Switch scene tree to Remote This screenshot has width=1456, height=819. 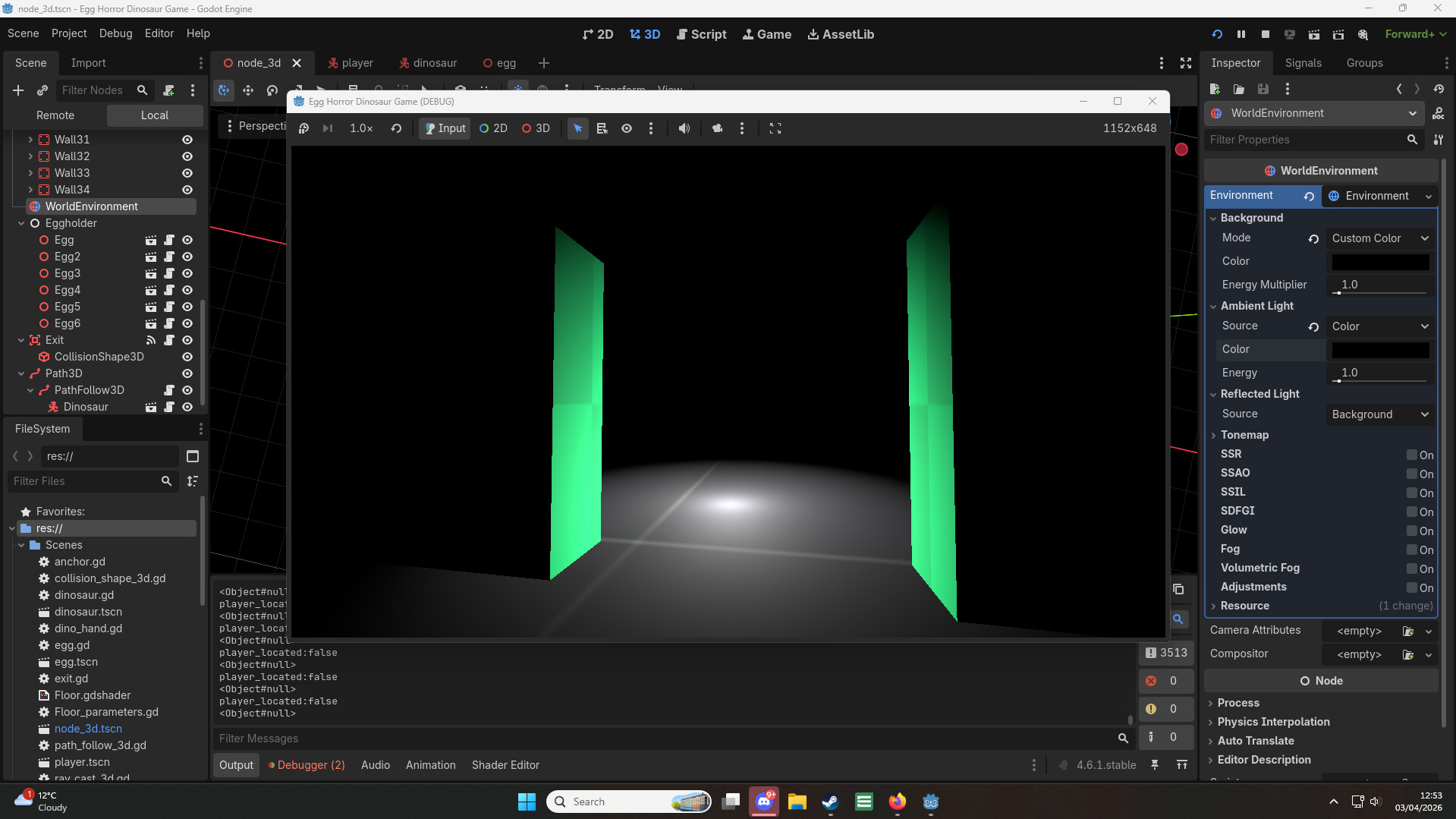click(55, 115)
